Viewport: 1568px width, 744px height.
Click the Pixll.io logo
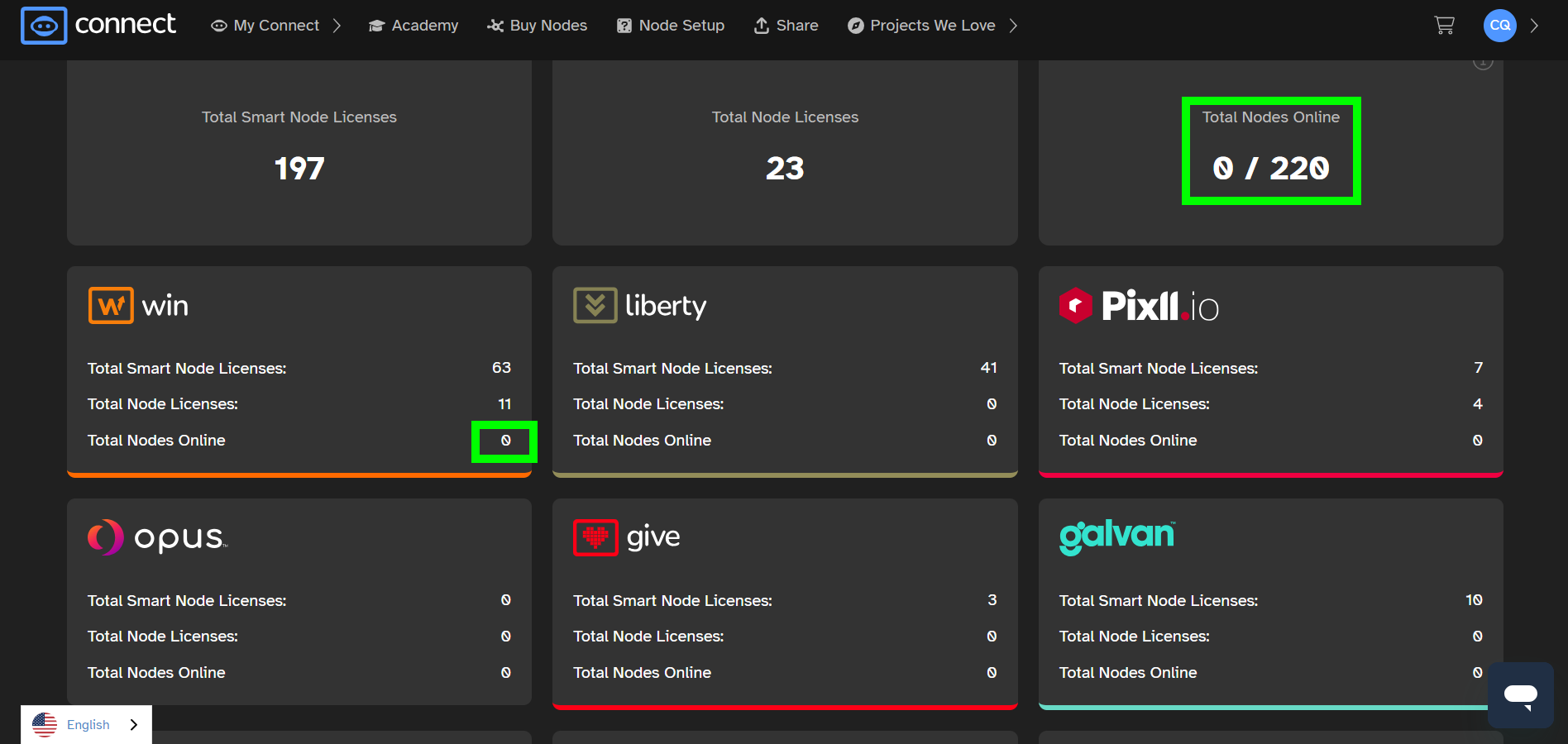click(x=1139, y=306)
